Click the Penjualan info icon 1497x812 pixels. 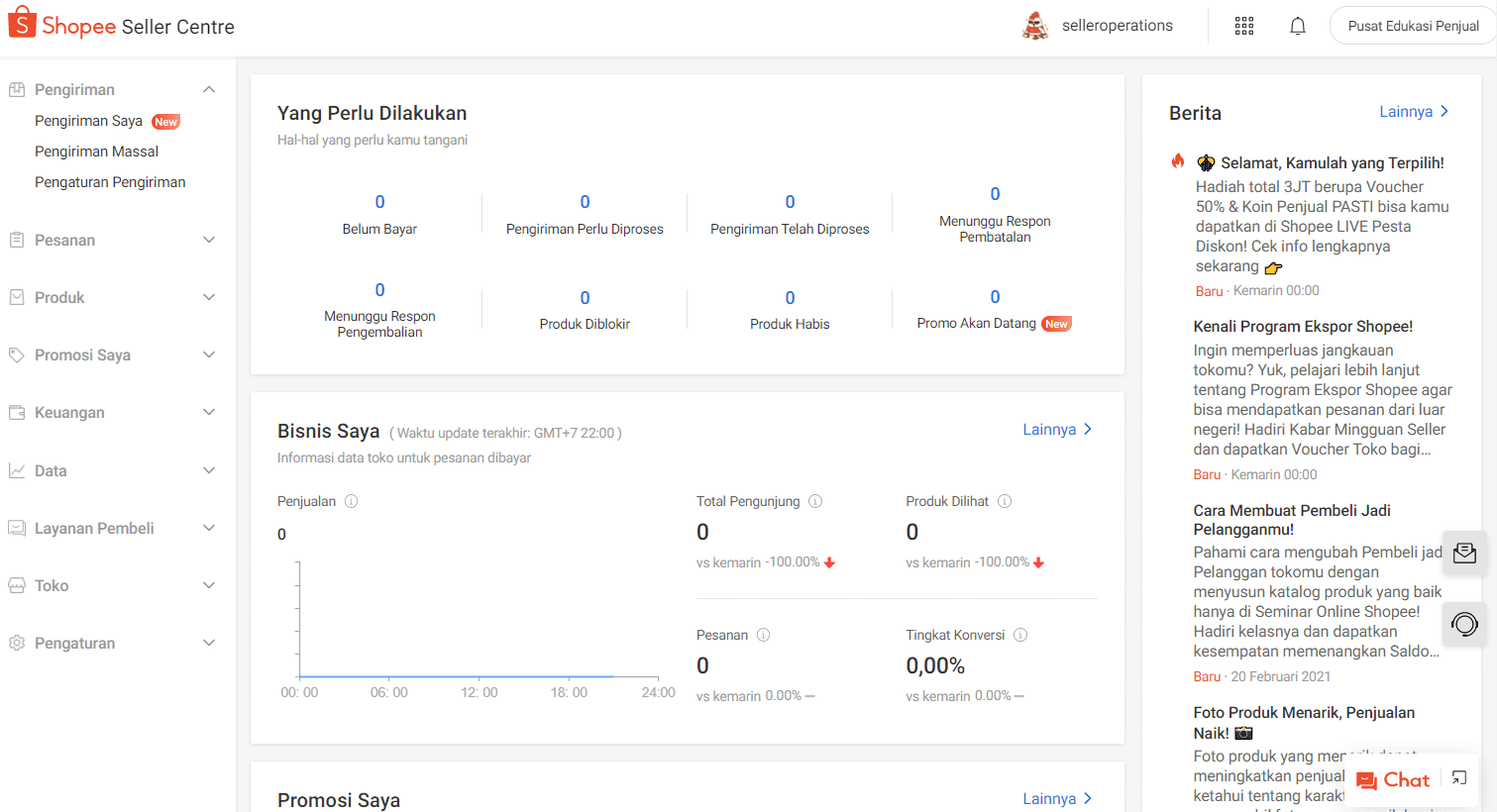(351, 501)
